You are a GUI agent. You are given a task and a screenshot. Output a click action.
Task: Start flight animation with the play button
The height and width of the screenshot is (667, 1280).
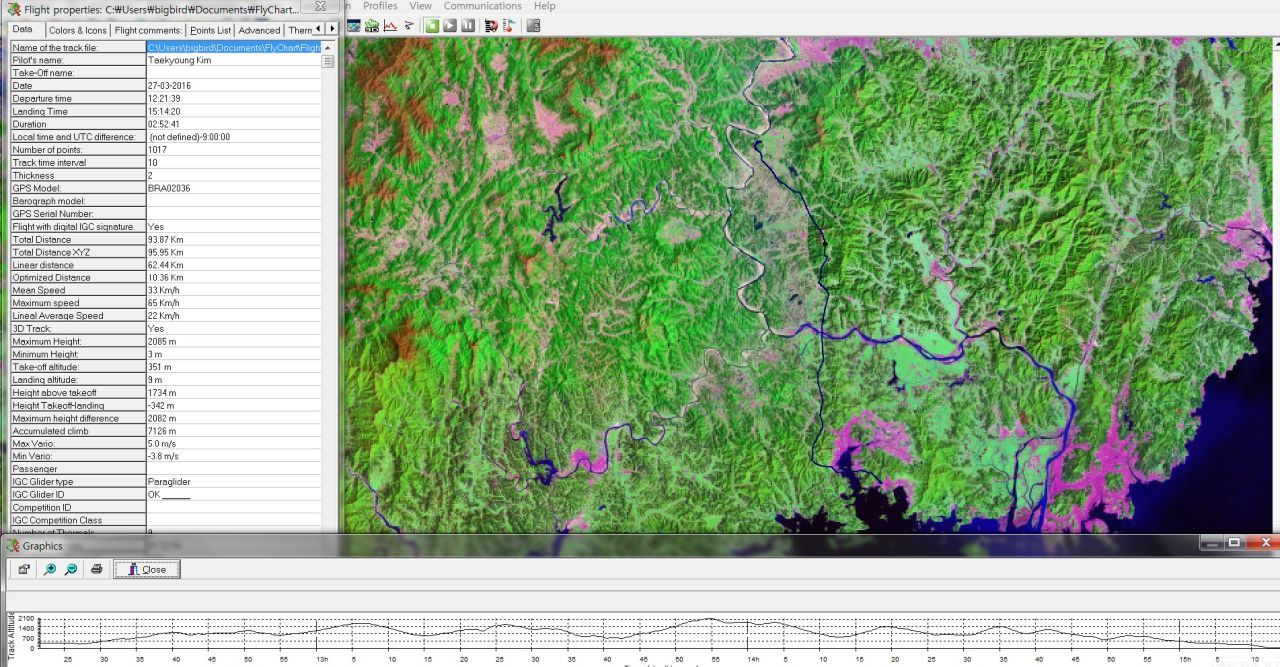click(450, 25)
